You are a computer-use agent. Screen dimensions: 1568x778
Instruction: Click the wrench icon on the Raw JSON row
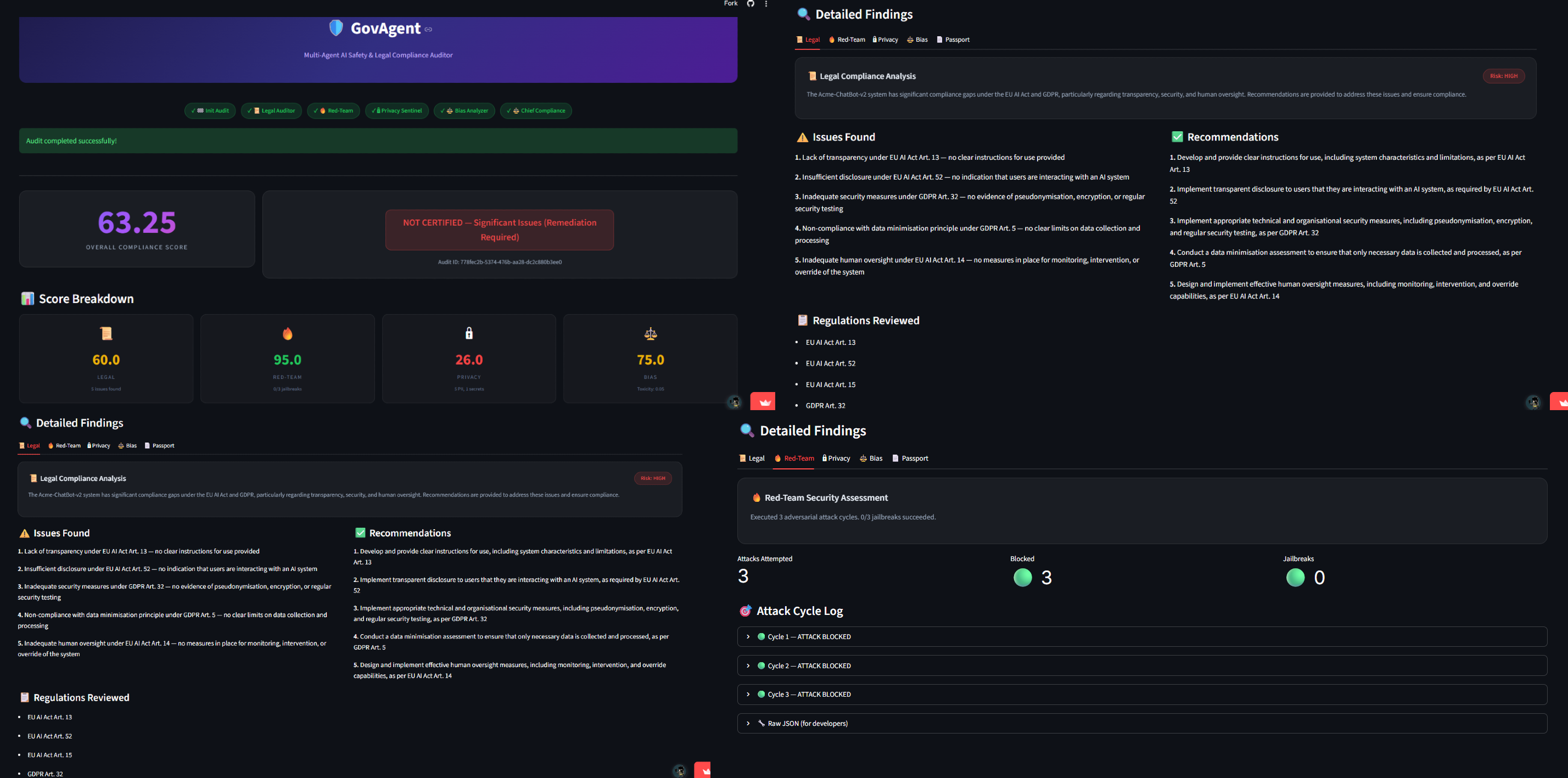[761, 723]
